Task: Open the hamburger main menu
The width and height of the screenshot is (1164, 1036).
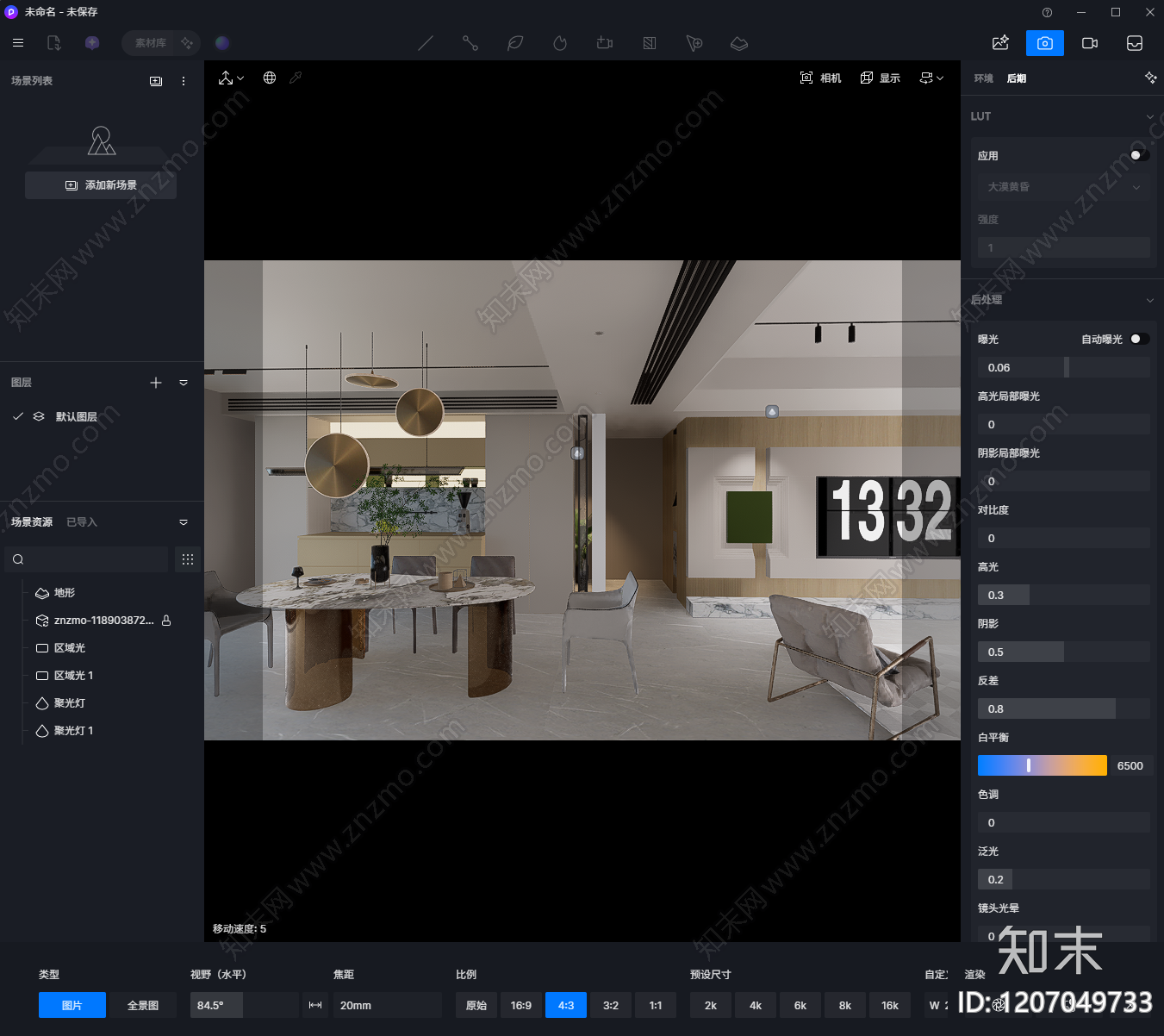Action: [x=18, y=43]
